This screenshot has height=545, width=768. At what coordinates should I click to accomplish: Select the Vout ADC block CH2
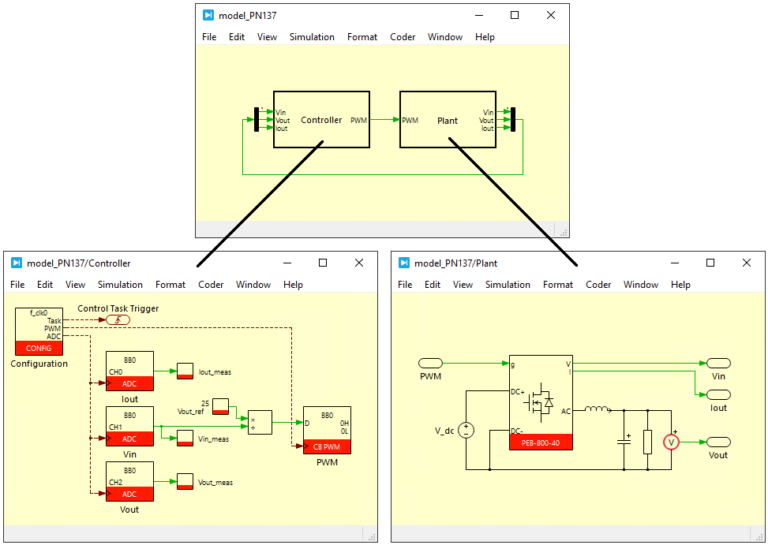point(130,481)
